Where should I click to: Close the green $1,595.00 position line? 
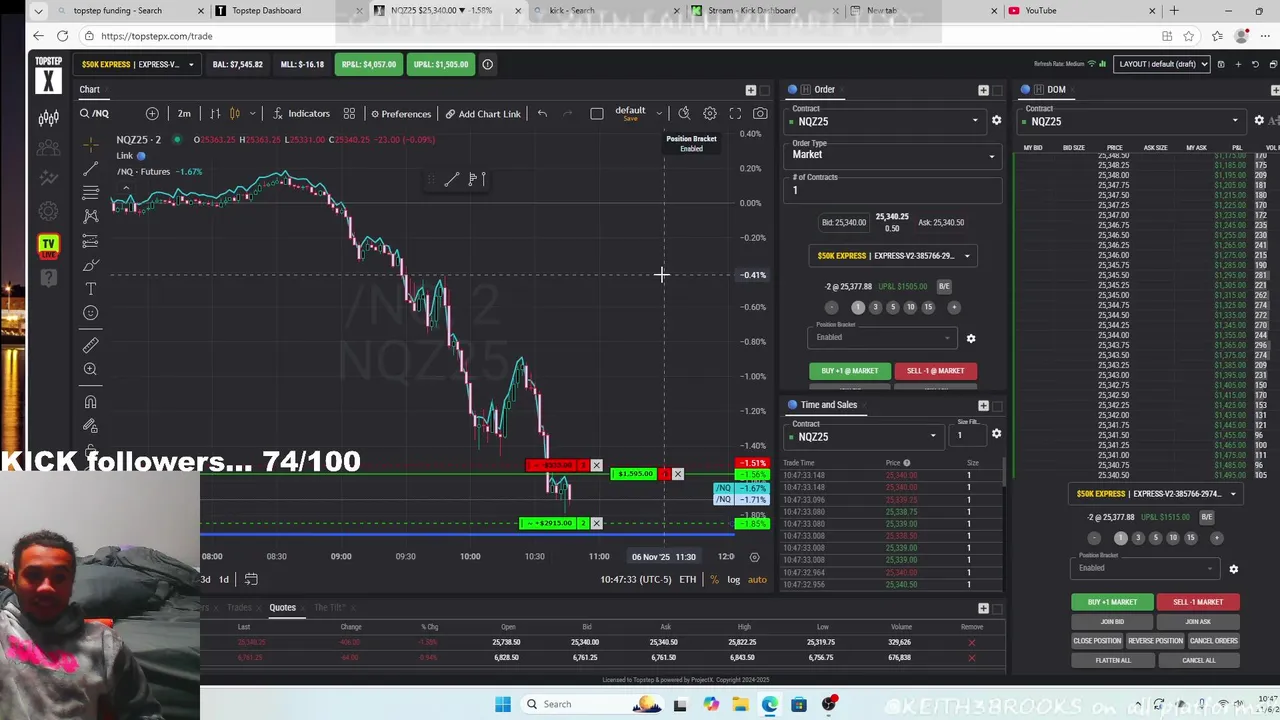tap(677, 474)
